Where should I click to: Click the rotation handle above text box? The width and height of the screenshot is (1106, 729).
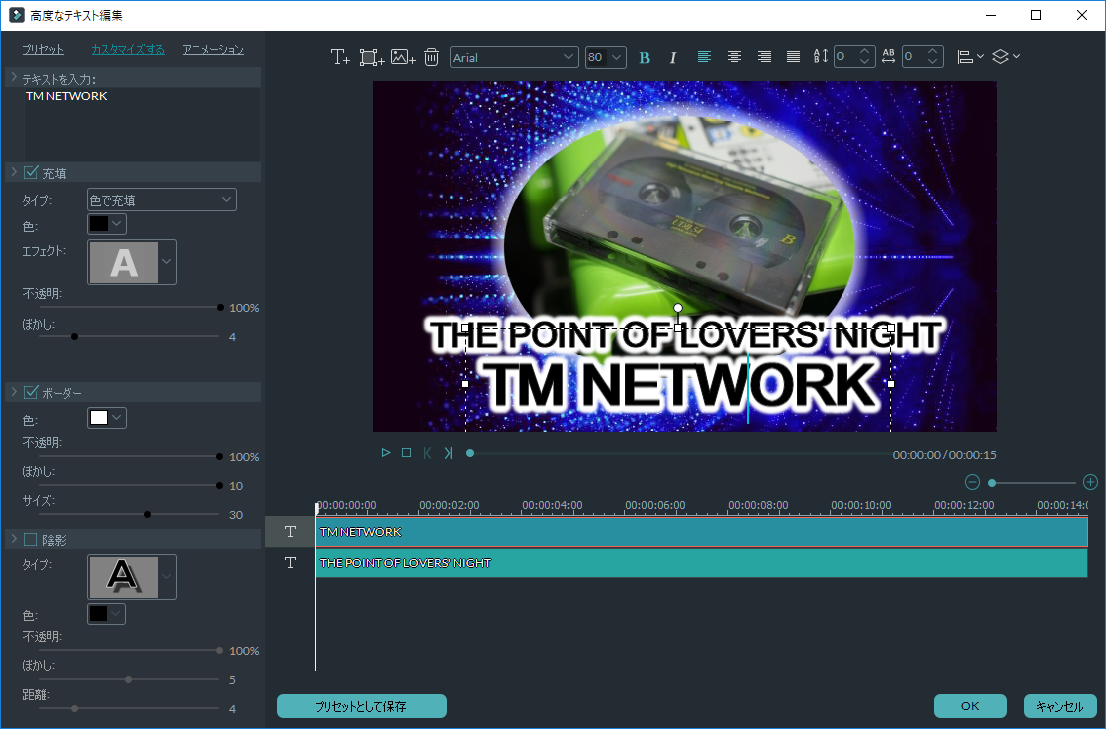click(x=678, y=308)
